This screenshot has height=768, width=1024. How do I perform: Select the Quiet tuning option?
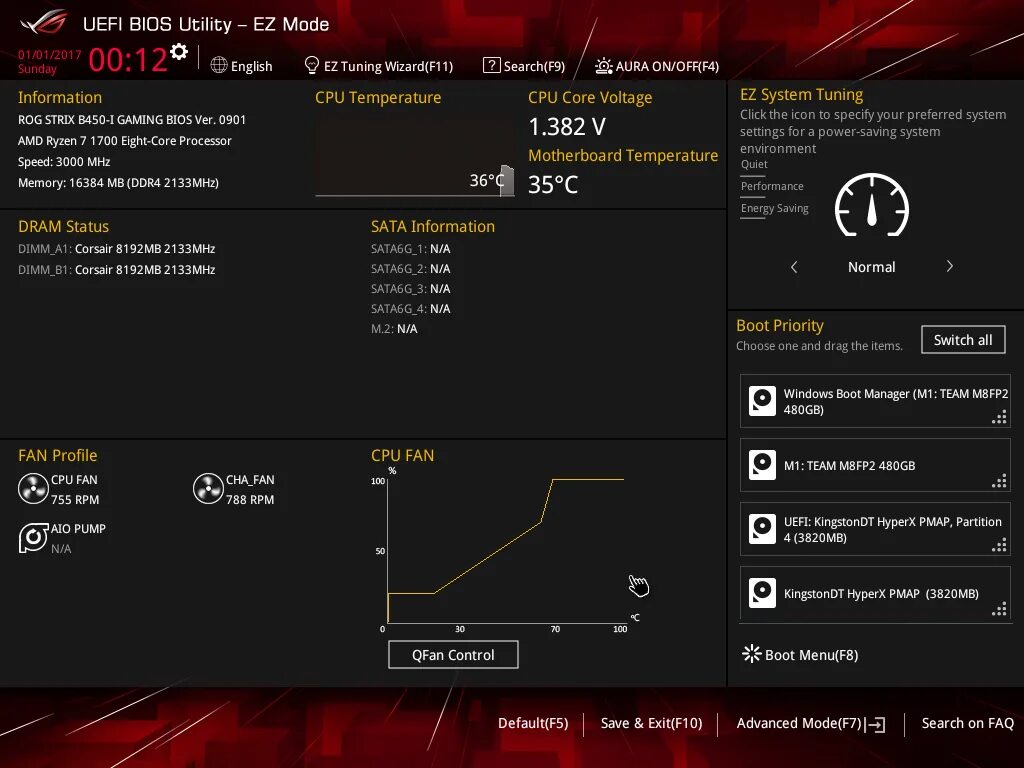754,165
